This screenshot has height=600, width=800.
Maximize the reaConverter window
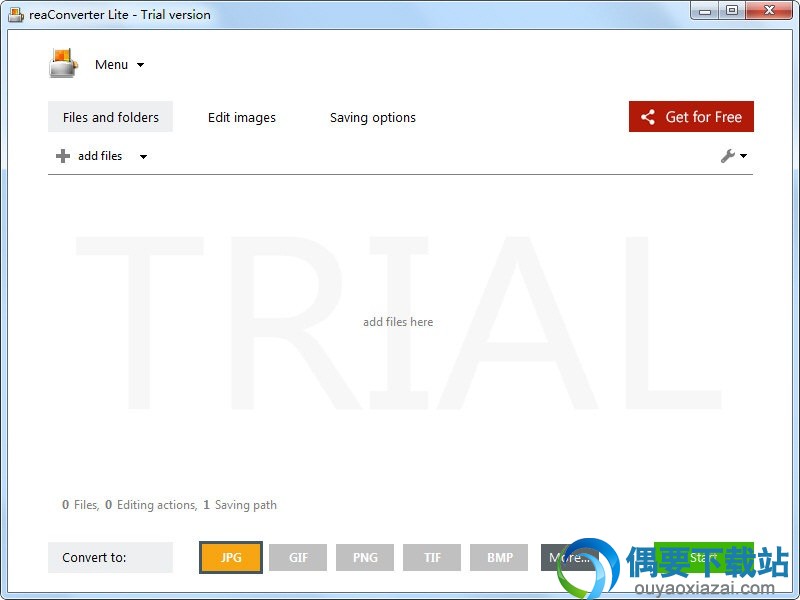point(732,10)
